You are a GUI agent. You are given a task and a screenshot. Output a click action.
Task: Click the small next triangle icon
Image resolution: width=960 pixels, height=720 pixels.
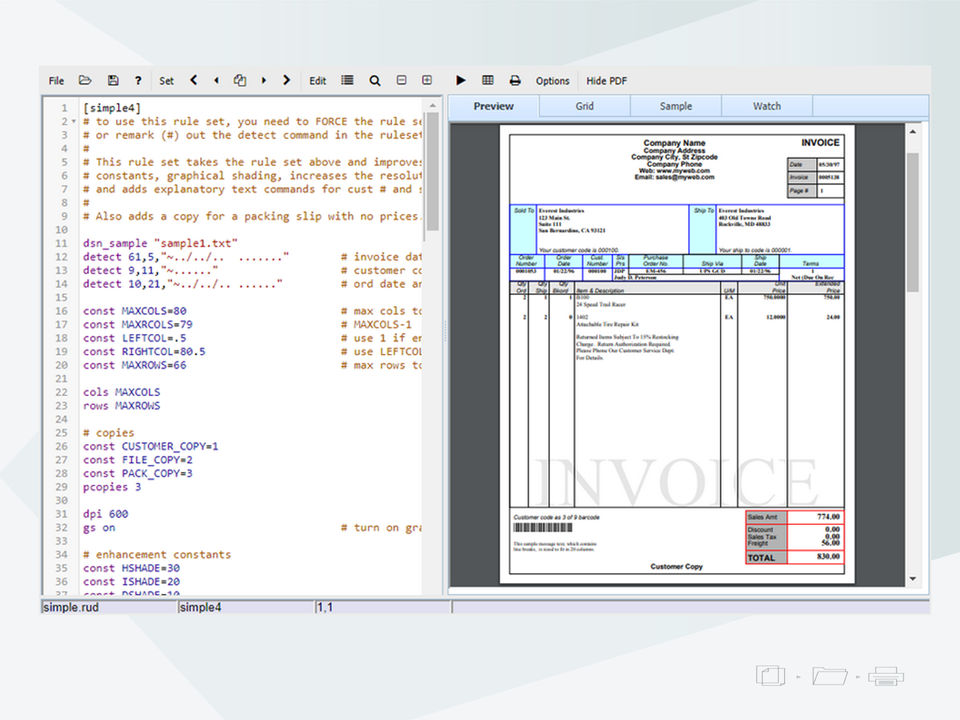(x=264, y=80)
